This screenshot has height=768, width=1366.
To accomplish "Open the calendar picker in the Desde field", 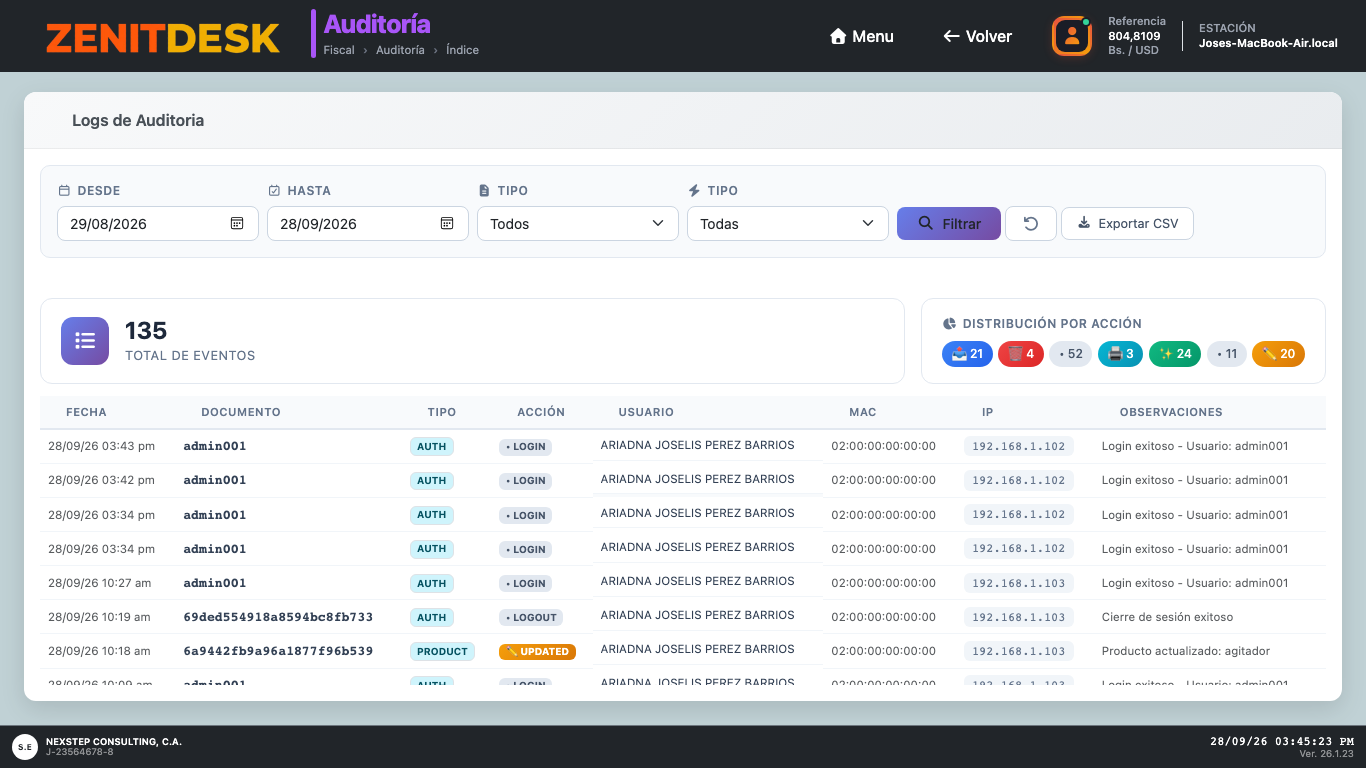I will pos(237,223).
